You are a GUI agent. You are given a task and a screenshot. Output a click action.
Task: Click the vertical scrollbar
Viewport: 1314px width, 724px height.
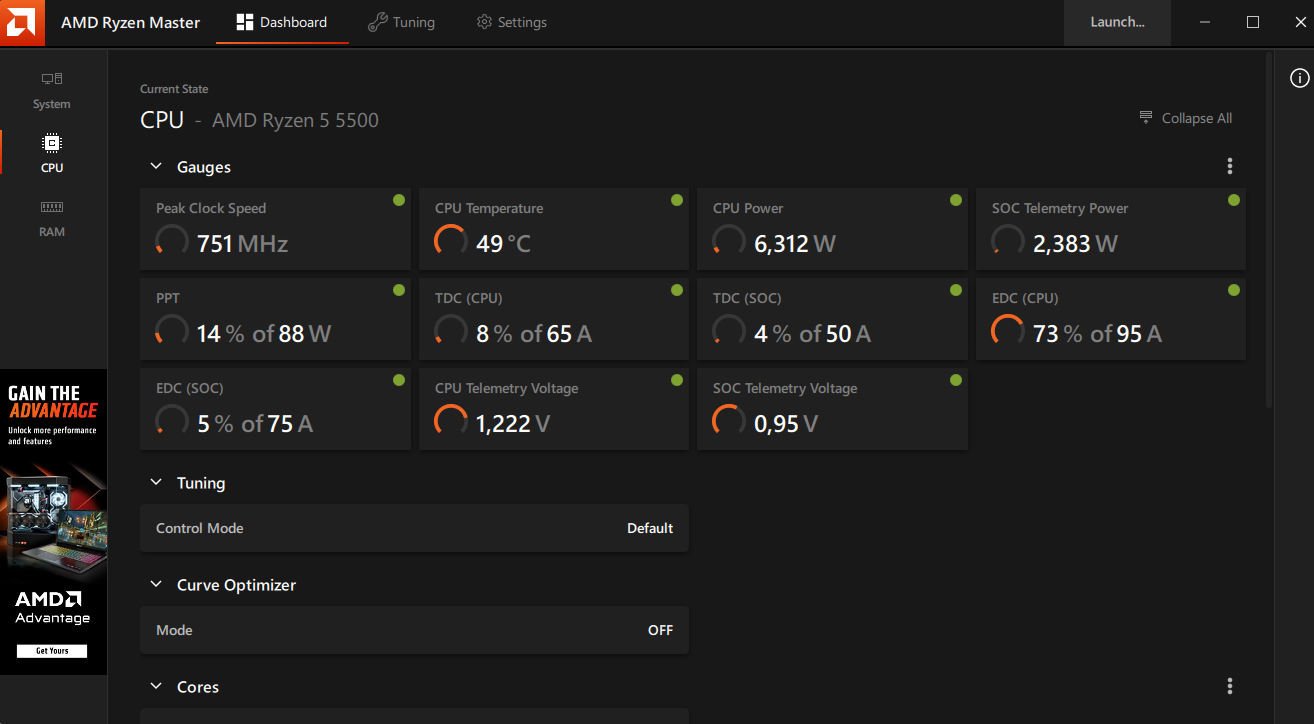(x=1270, y=230)
